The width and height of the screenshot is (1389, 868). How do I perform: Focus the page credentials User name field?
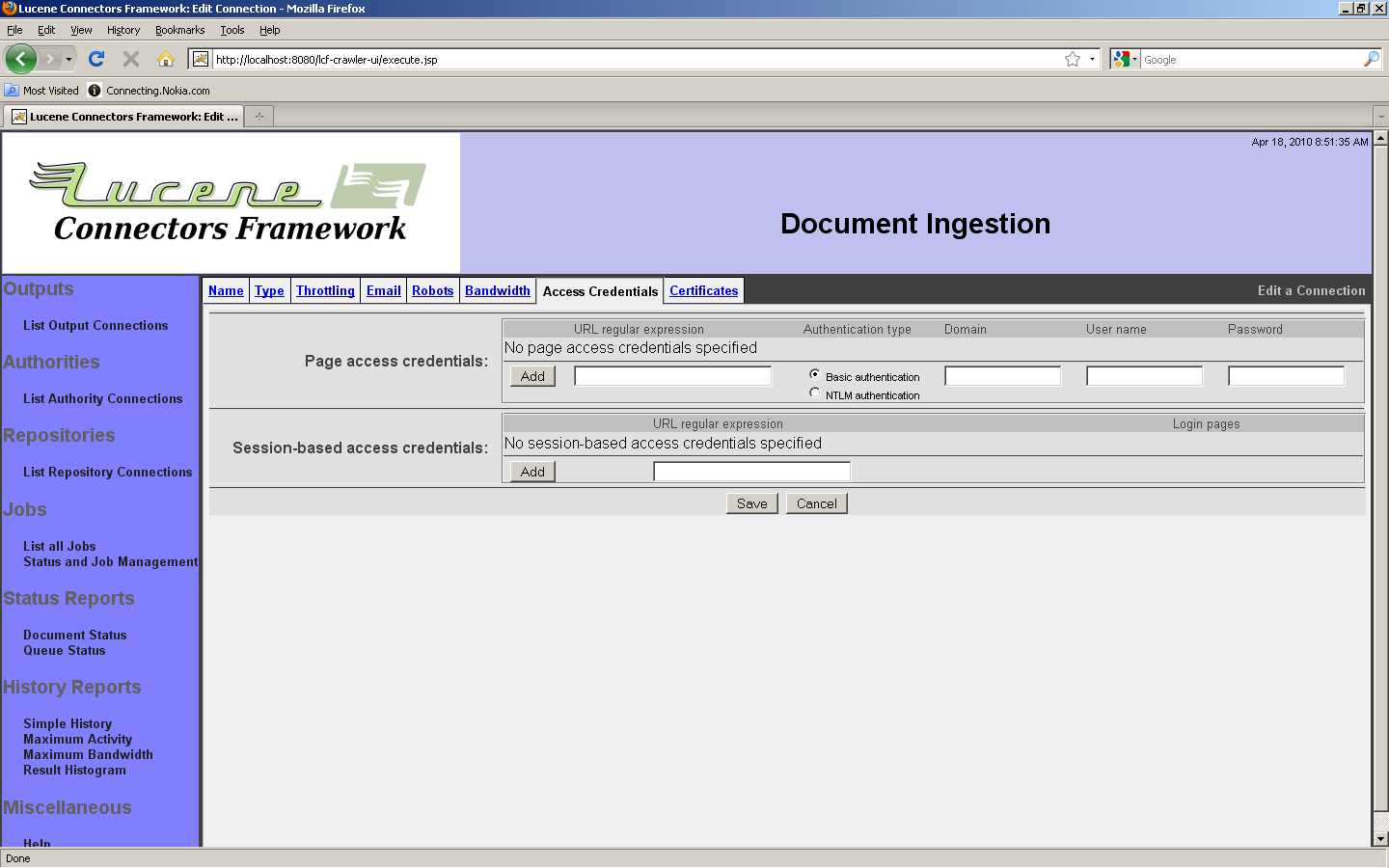coord(1144,376)
